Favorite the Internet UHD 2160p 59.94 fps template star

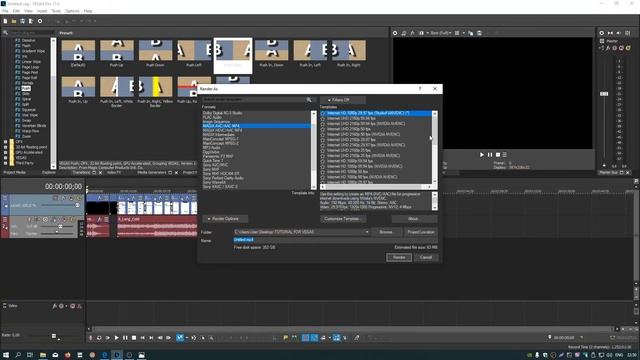pyautogui.click(x=323, y=118)
